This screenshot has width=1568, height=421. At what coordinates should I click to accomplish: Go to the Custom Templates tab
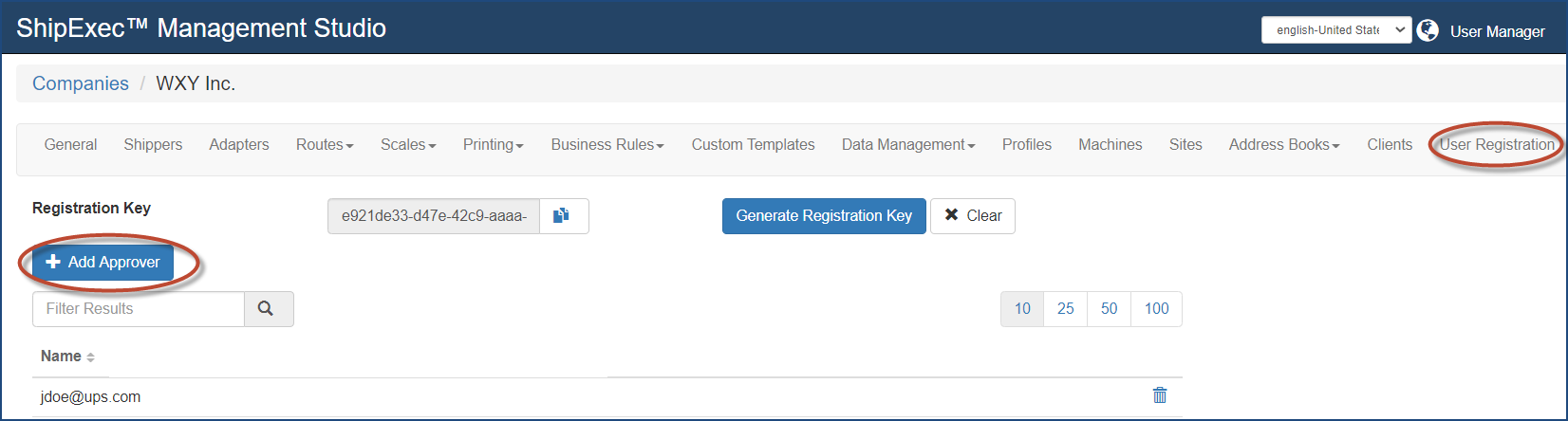tap(753, 145)
